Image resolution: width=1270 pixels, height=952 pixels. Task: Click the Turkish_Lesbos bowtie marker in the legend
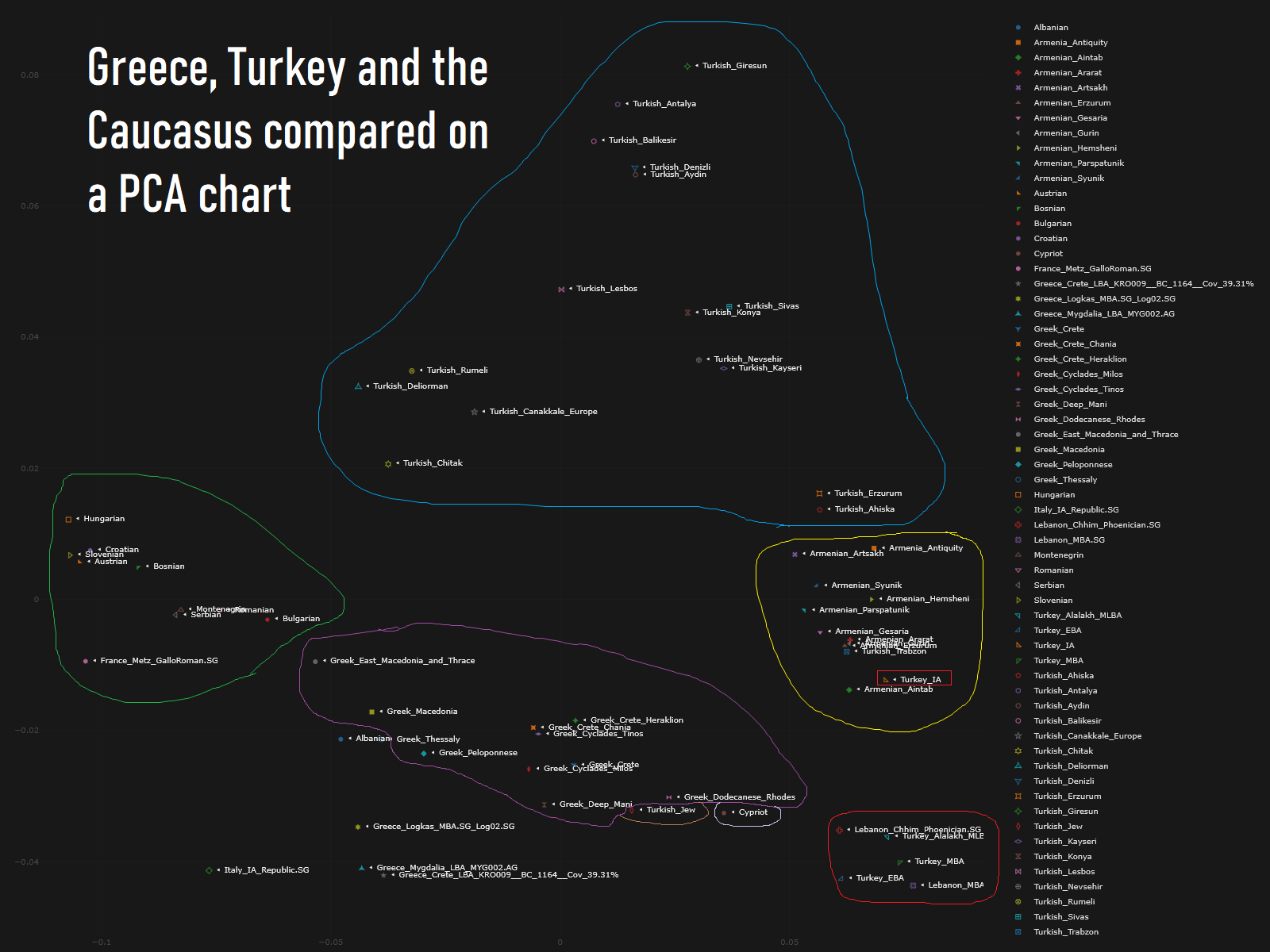pos(1018,872)
